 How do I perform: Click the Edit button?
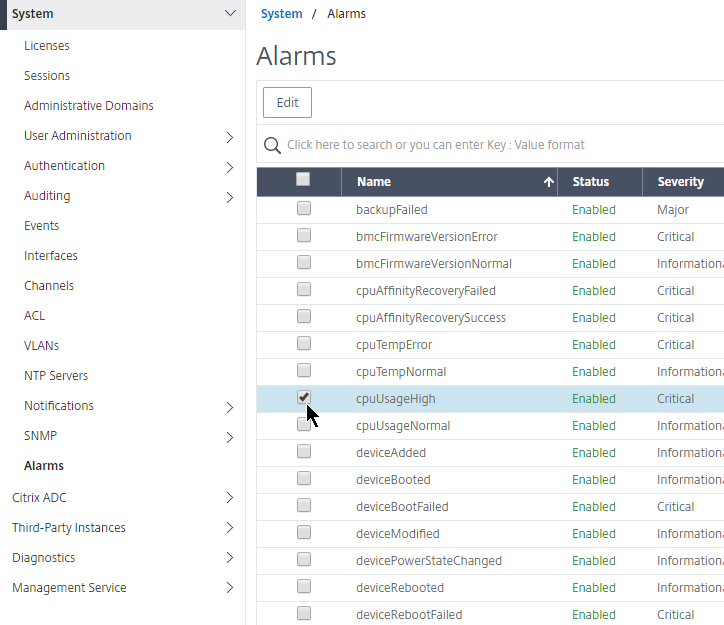tap(287, 102)
